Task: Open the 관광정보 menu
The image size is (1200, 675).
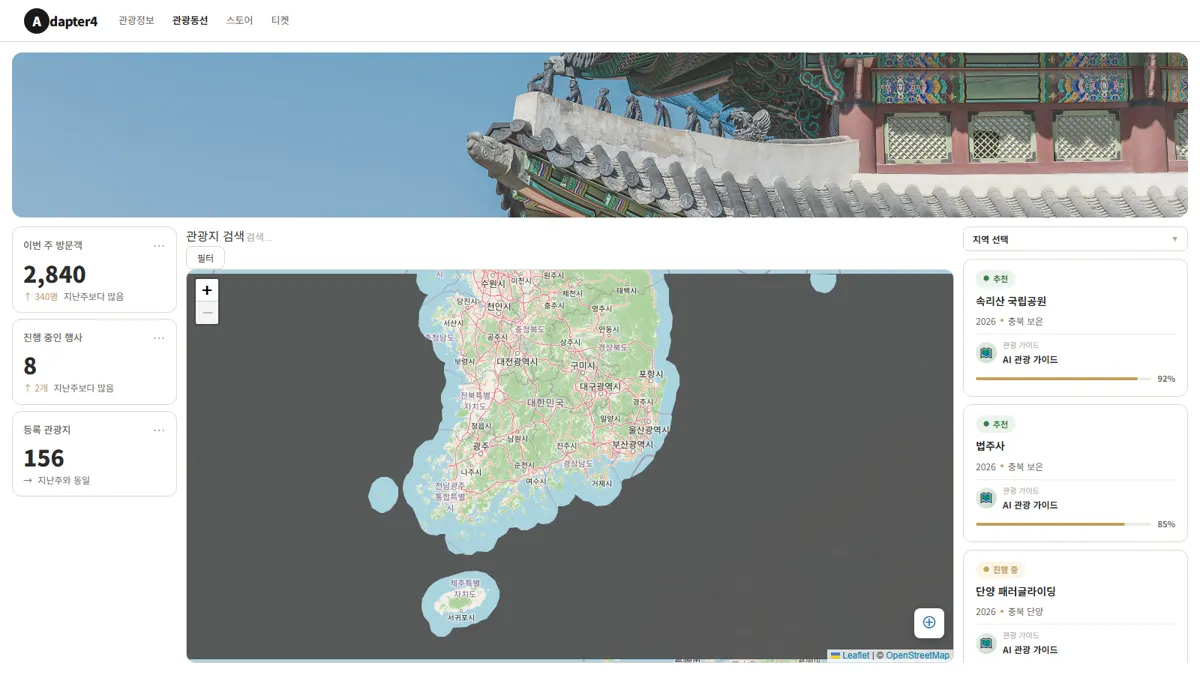Action: pos(136,20)
